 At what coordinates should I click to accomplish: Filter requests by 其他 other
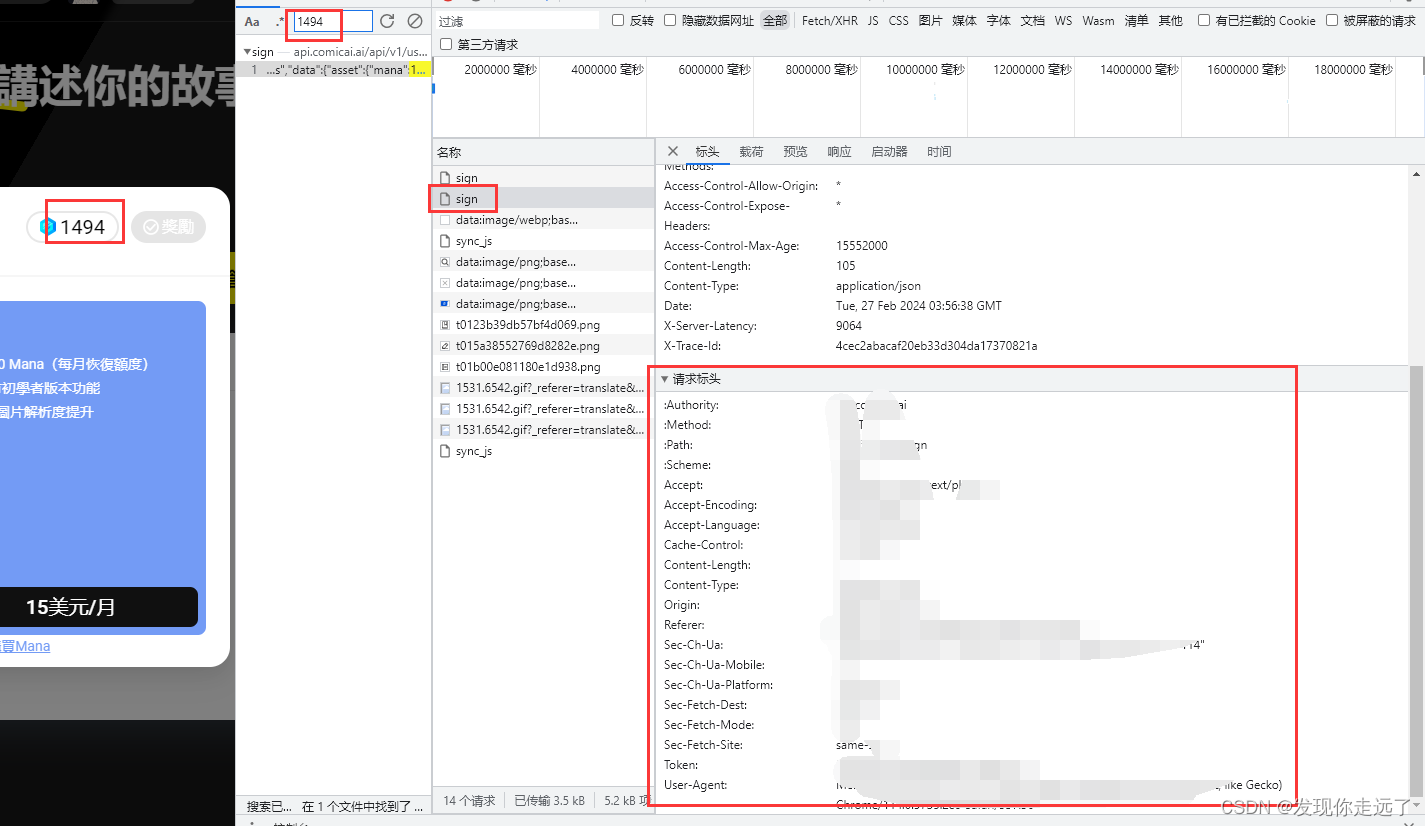(1170, 20)
